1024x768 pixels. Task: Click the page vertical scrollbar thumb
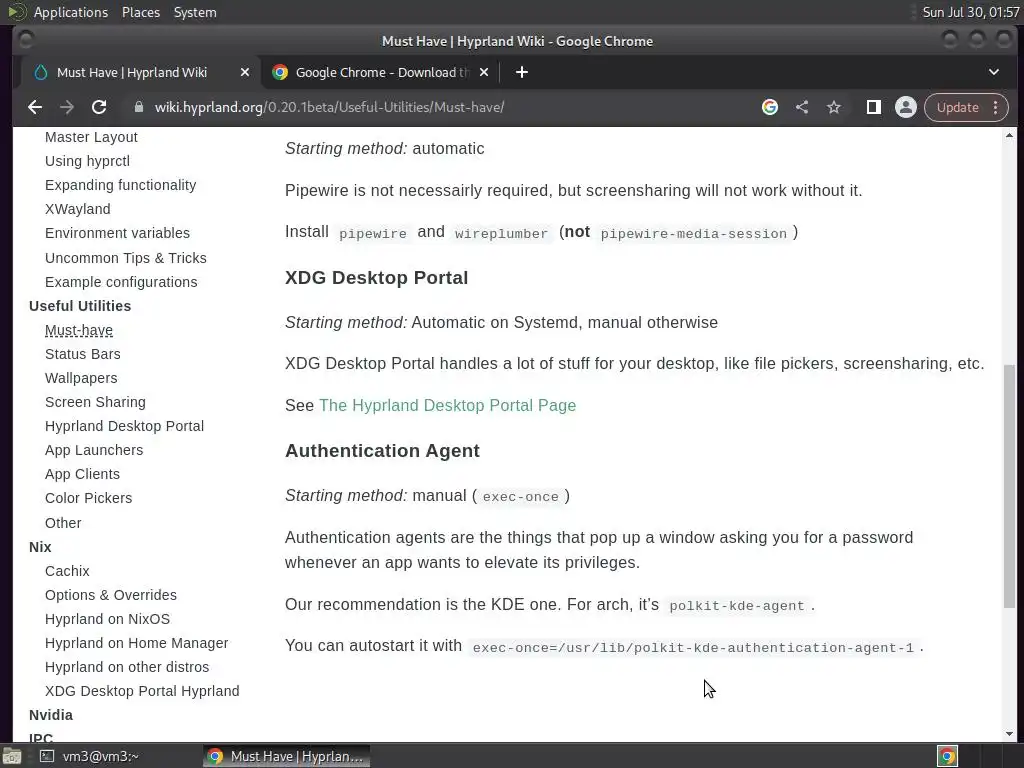click(1010, 486)
